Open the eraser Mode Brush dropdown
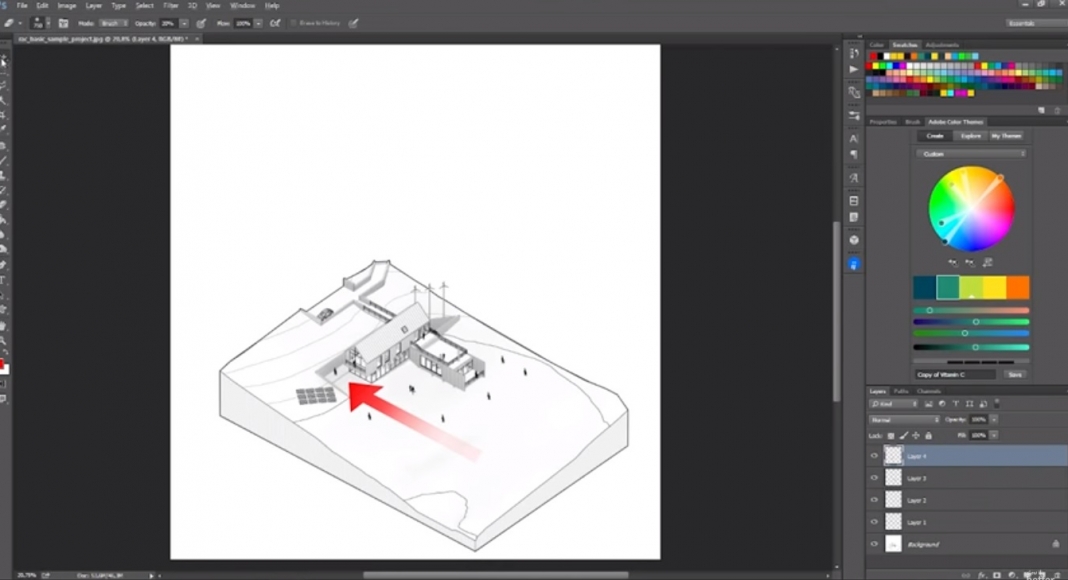The height and width of the screenshot is (580, 1068). click(113, 22)
